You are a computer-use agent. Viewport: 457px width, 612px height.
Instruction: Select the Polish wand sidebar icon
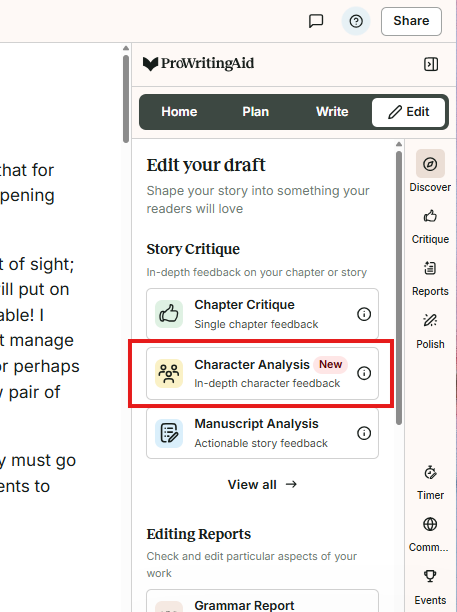coord(430,320)
